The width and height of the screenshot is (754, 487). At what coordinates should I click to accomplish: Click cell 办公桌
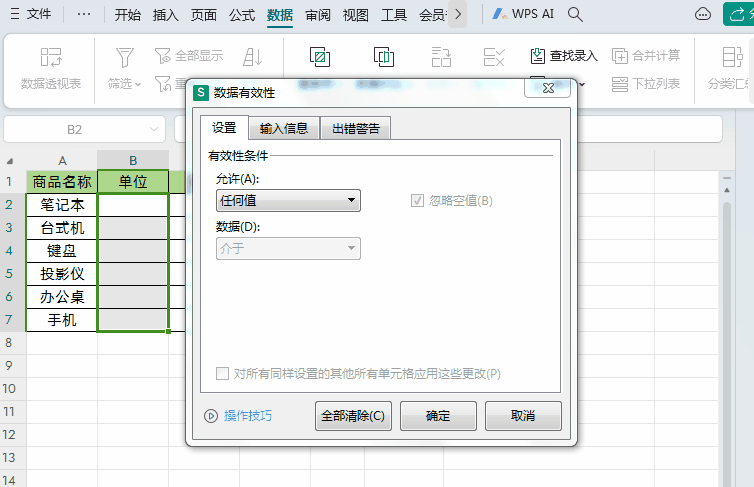(x=62, y=297)
